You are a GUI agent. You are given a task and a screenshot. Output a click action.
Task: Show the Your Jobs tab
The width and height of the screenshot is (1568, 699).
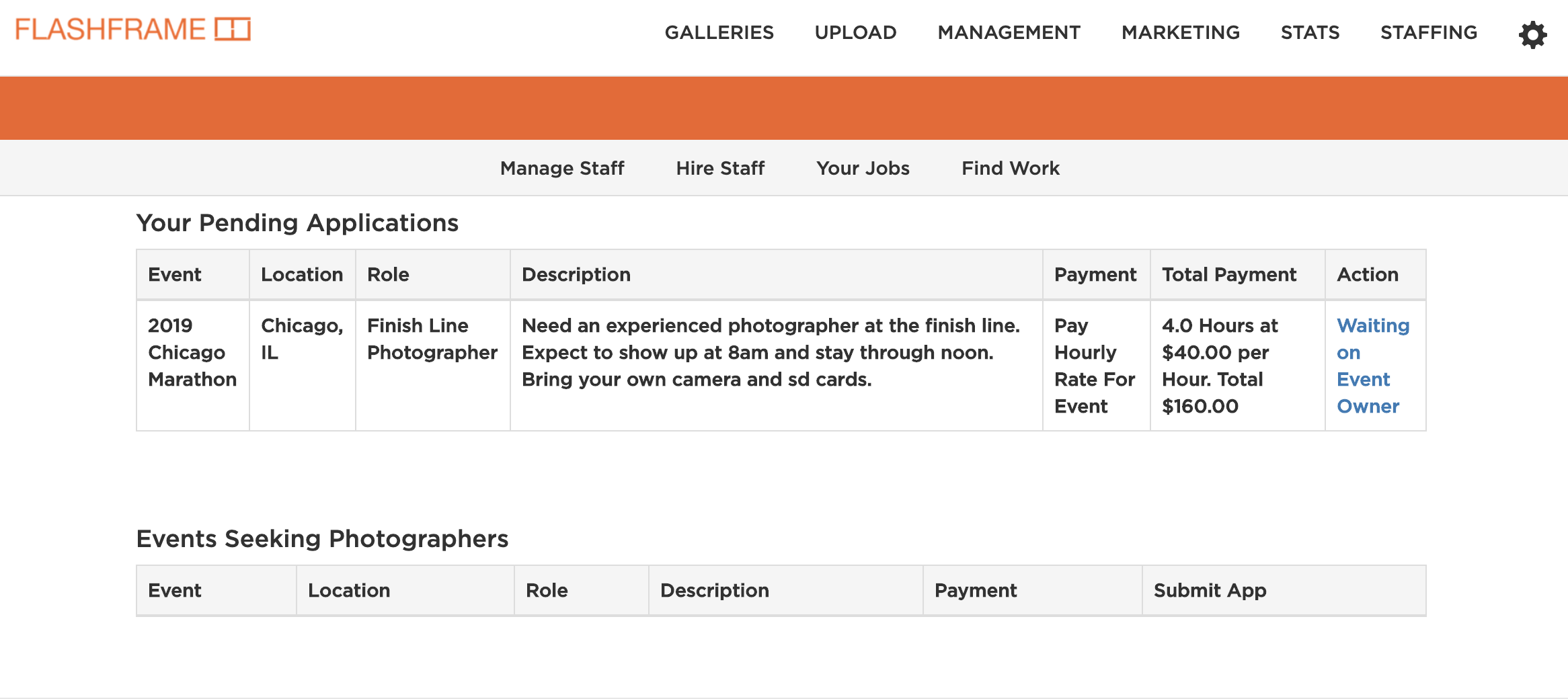[863, 168]
